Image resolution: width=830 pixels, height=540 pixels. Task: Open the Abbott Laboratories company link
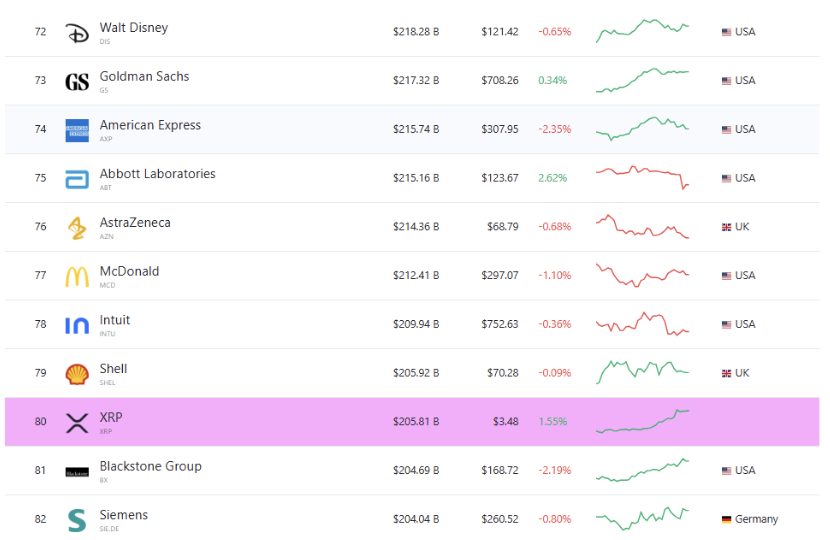(x=157, y=174)
